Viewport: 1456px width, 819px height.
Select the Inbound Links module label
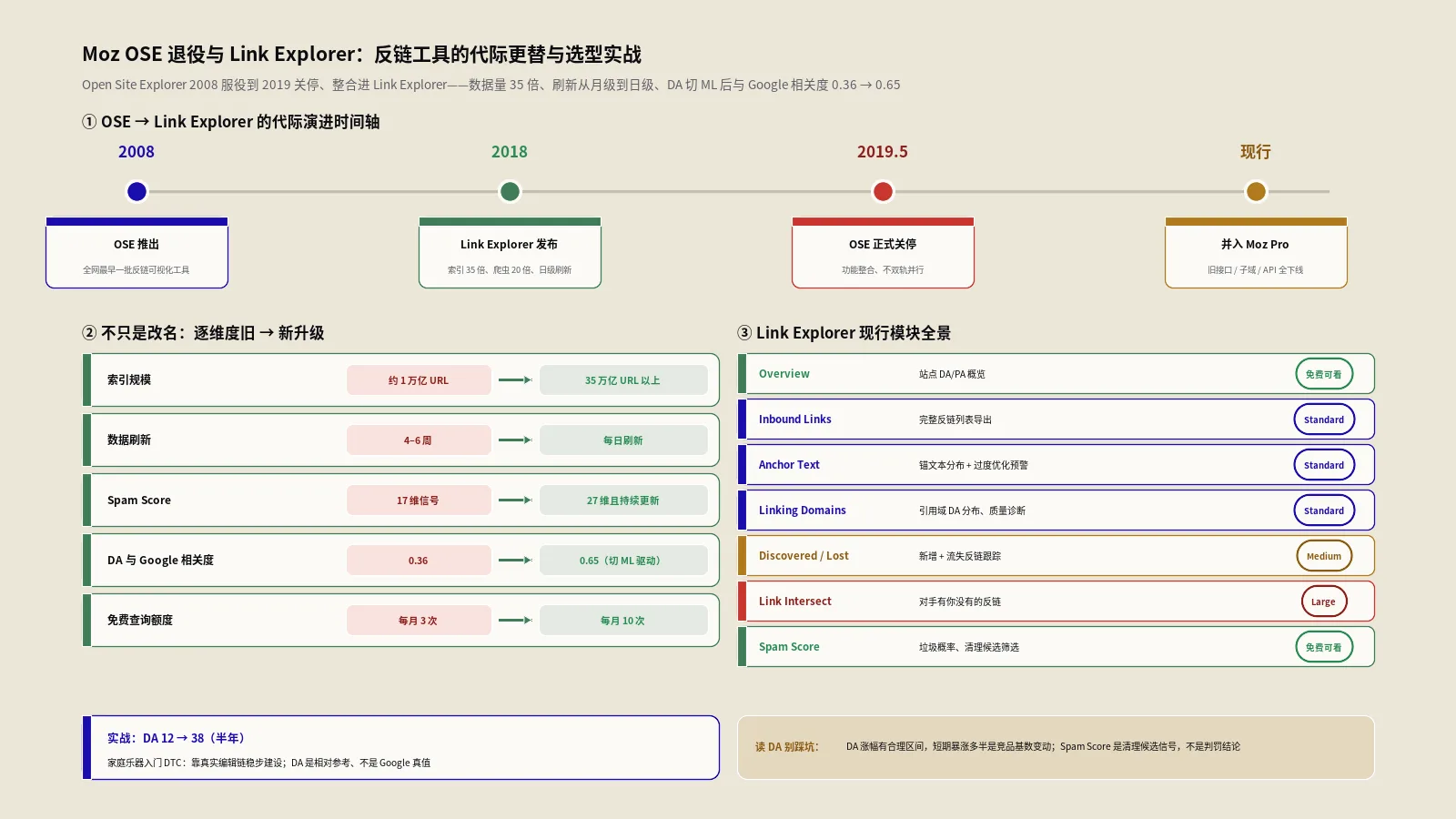coord(794,420)
